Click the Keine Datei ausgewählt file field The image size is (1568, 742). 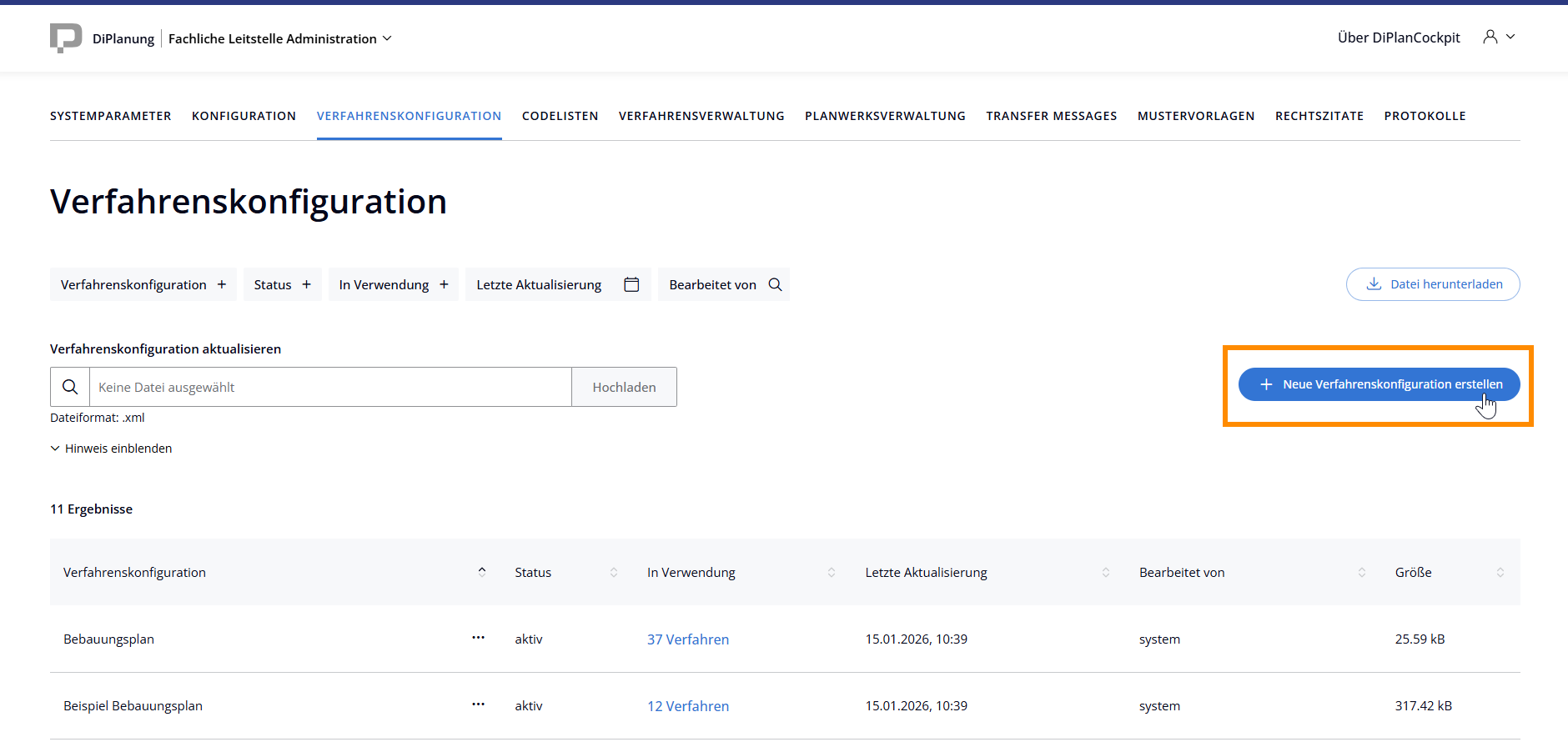tap(330, 387)
